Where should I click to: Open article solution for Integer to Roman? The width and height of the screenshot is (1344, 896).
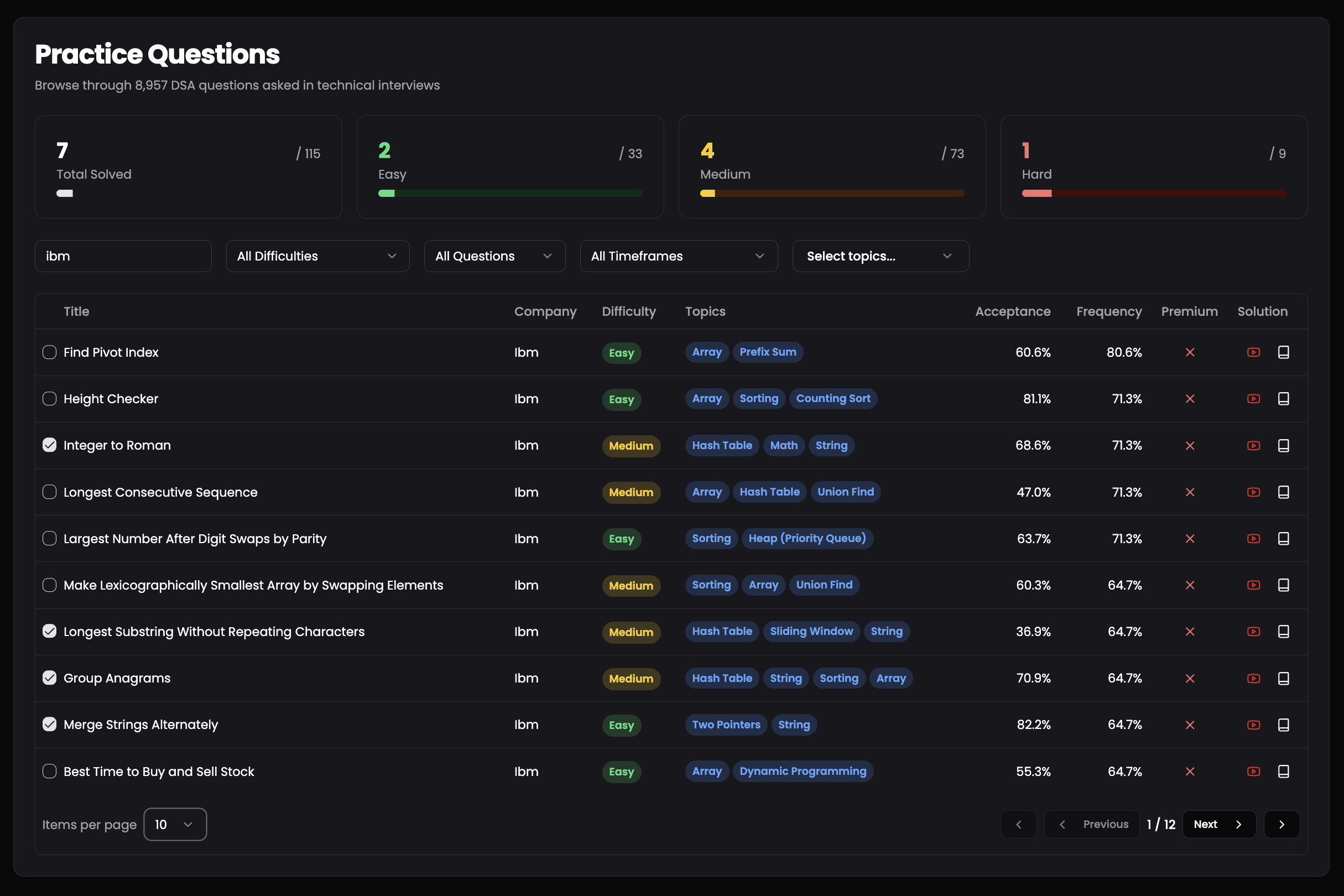click(1283, 446)
